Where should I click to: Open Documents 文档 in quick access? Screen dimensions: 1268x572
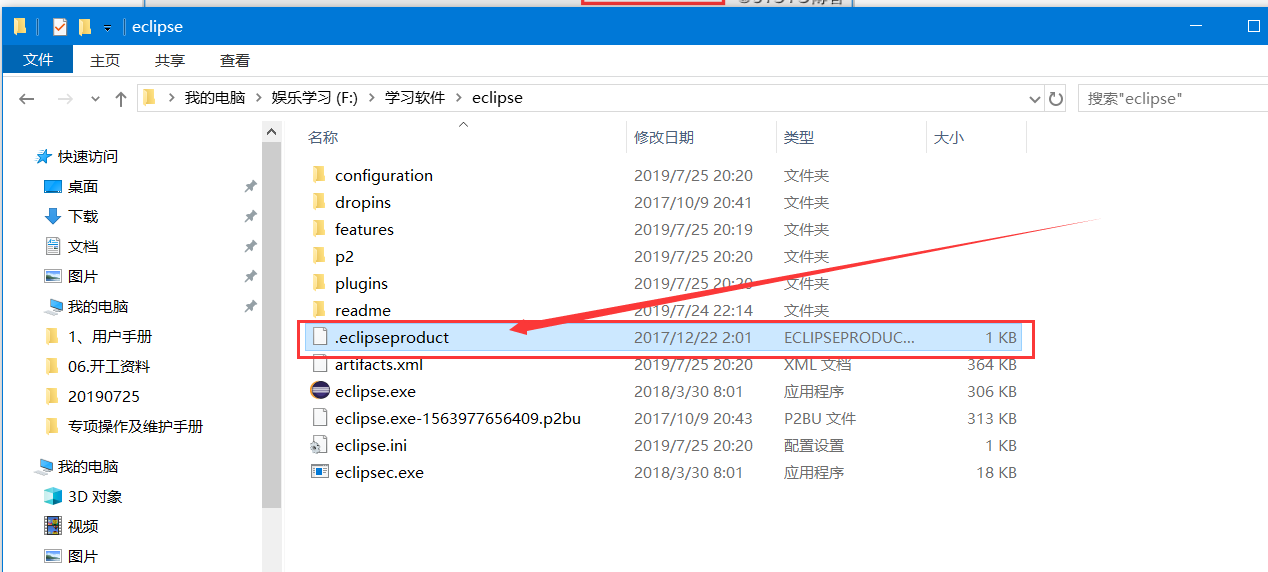[x=83, y=246]
